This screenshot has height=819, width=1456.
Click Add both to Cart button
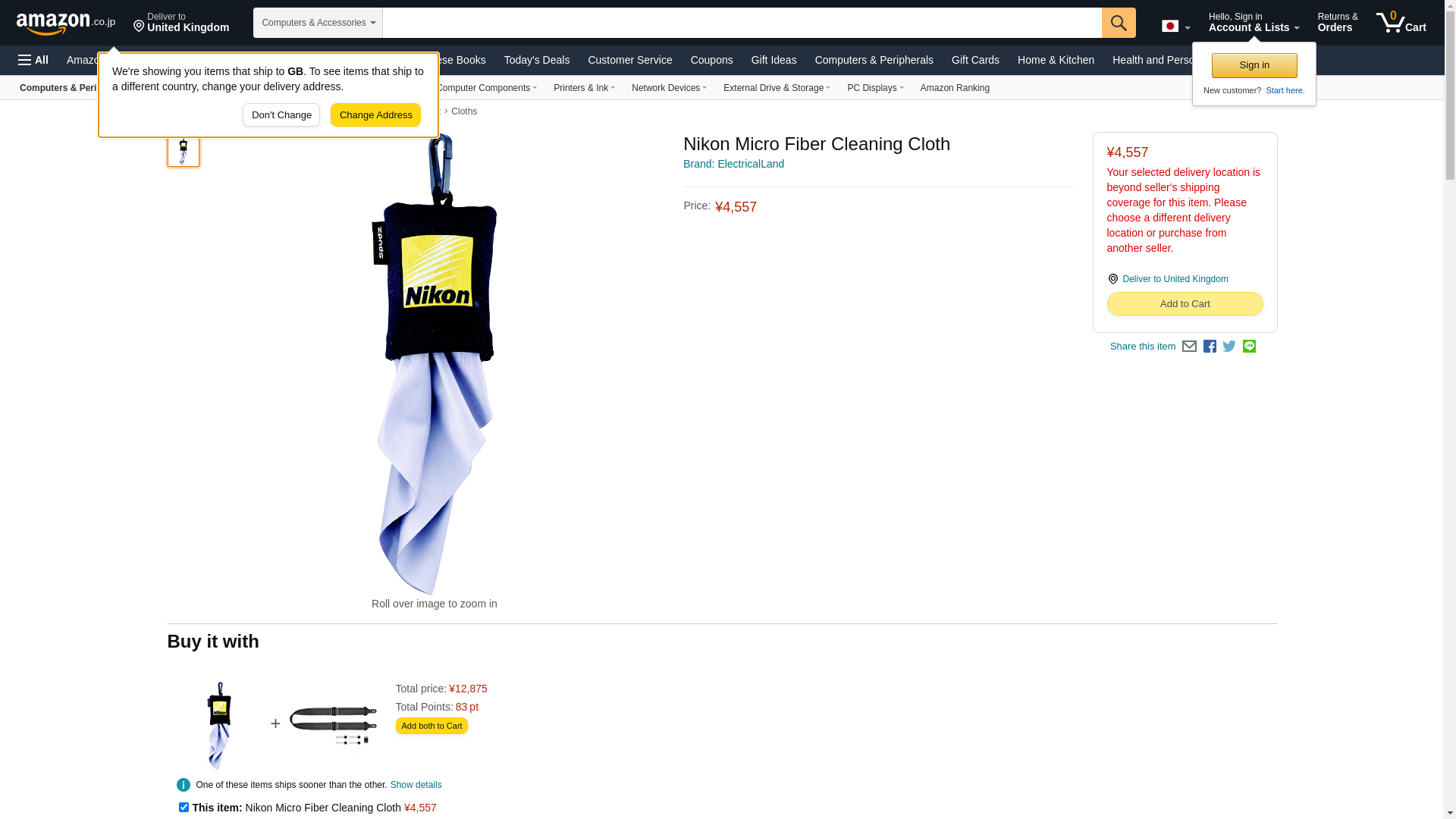tap(431, 726)
